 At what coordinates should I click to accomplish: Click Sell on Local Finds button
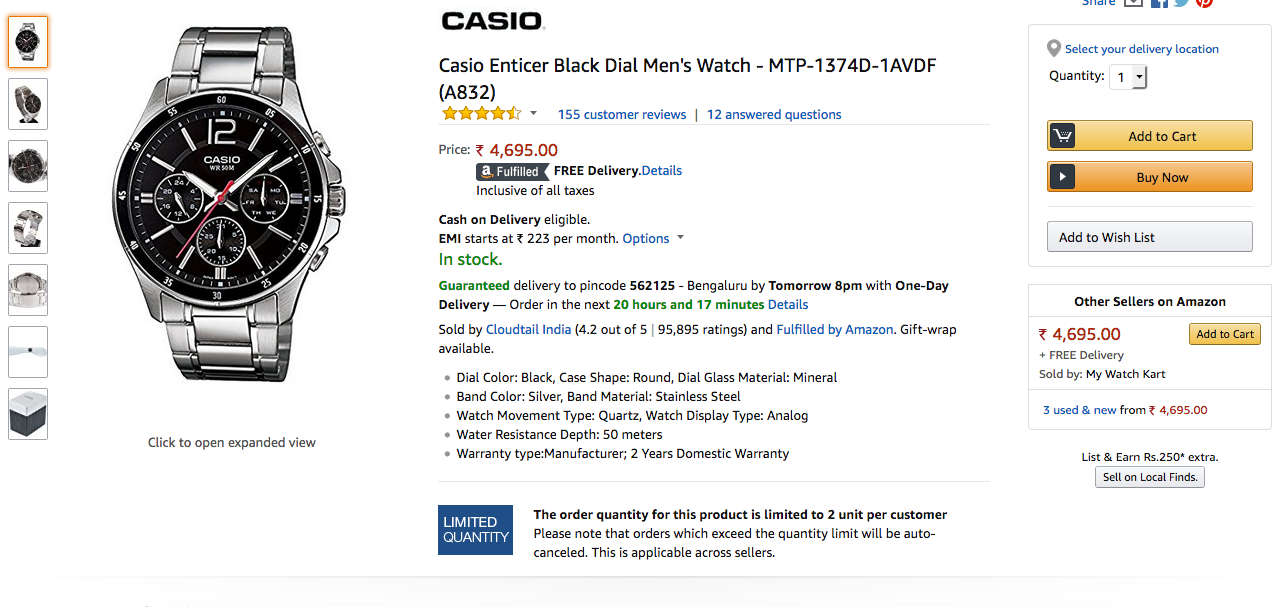click(x=1149, y=477)
